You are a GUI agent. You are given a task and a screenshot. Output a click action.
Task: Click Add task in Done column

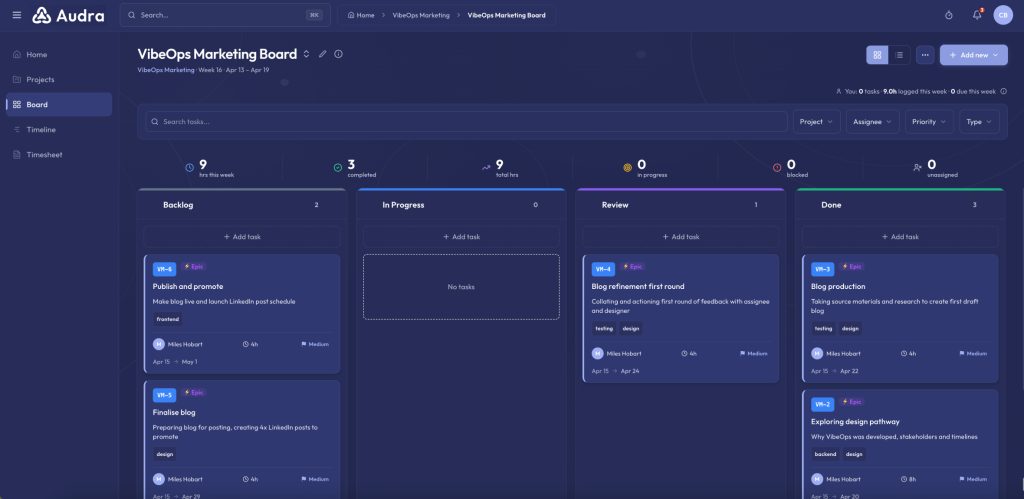pyautogui.click(x=900, y=236)
